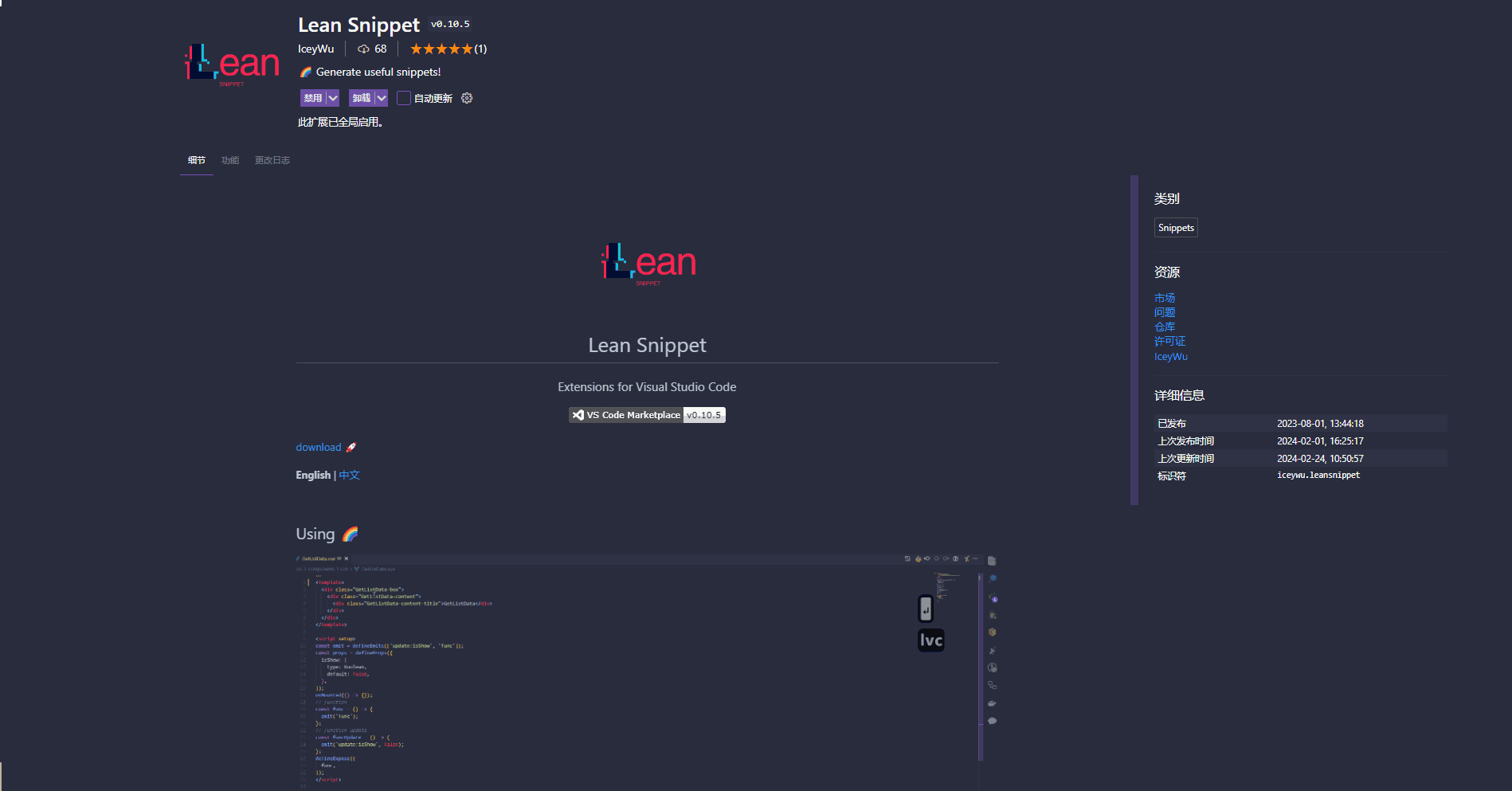
Task: Click the identifier iceywu.leansnippet text
Action: (1318, 476)
